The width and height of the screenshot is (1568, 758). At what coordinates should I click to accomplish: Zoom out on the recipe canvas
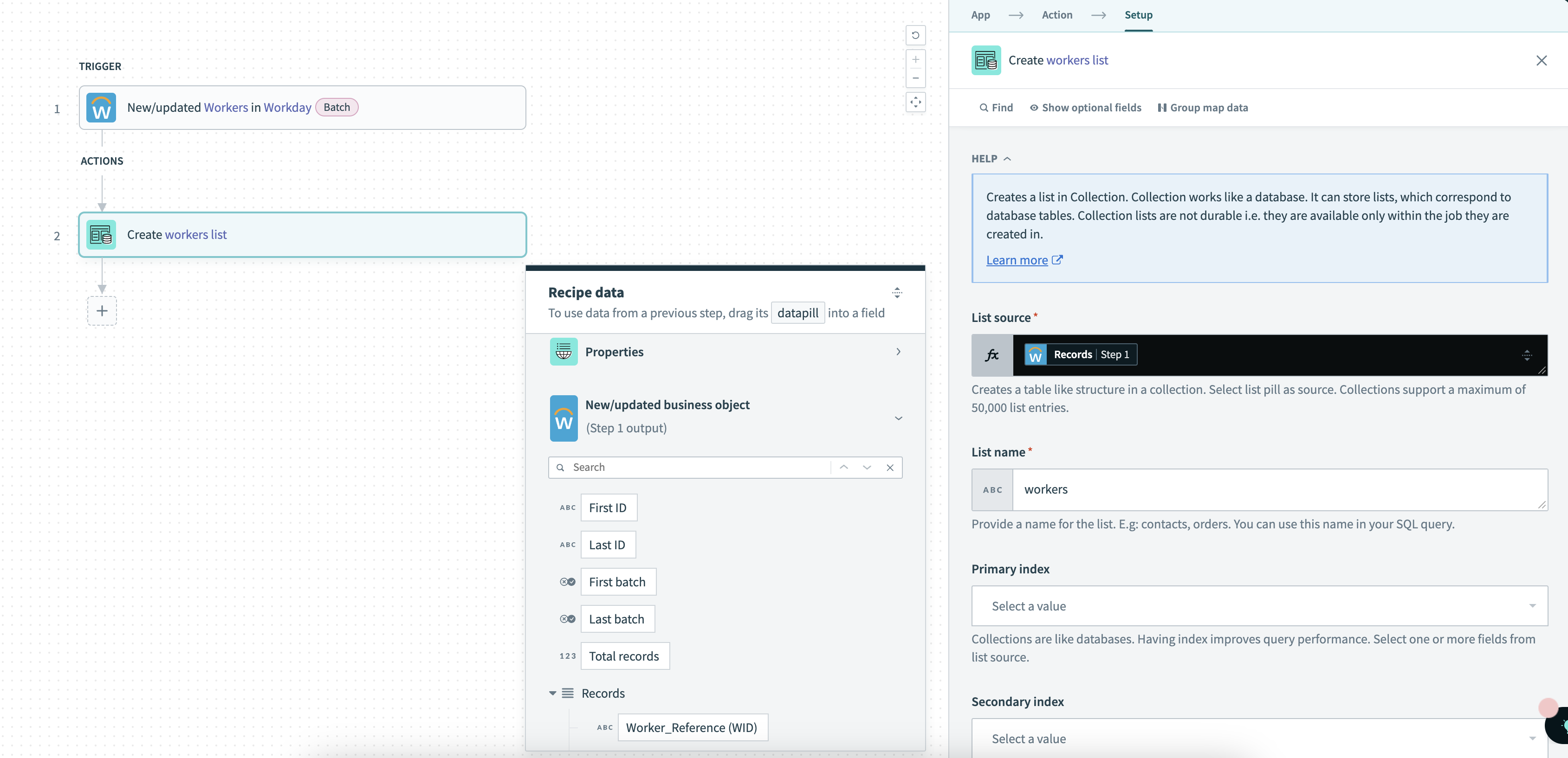[915, 78]
